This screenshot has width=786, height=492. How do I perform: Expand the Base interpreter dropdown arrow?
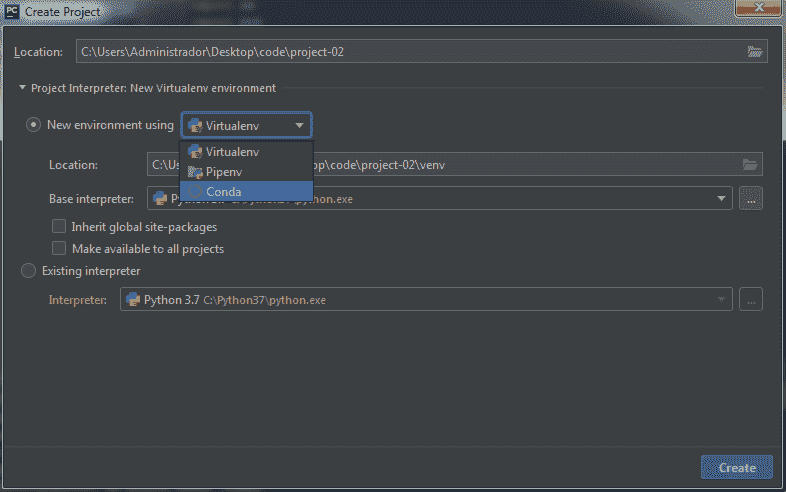(722, 199)
